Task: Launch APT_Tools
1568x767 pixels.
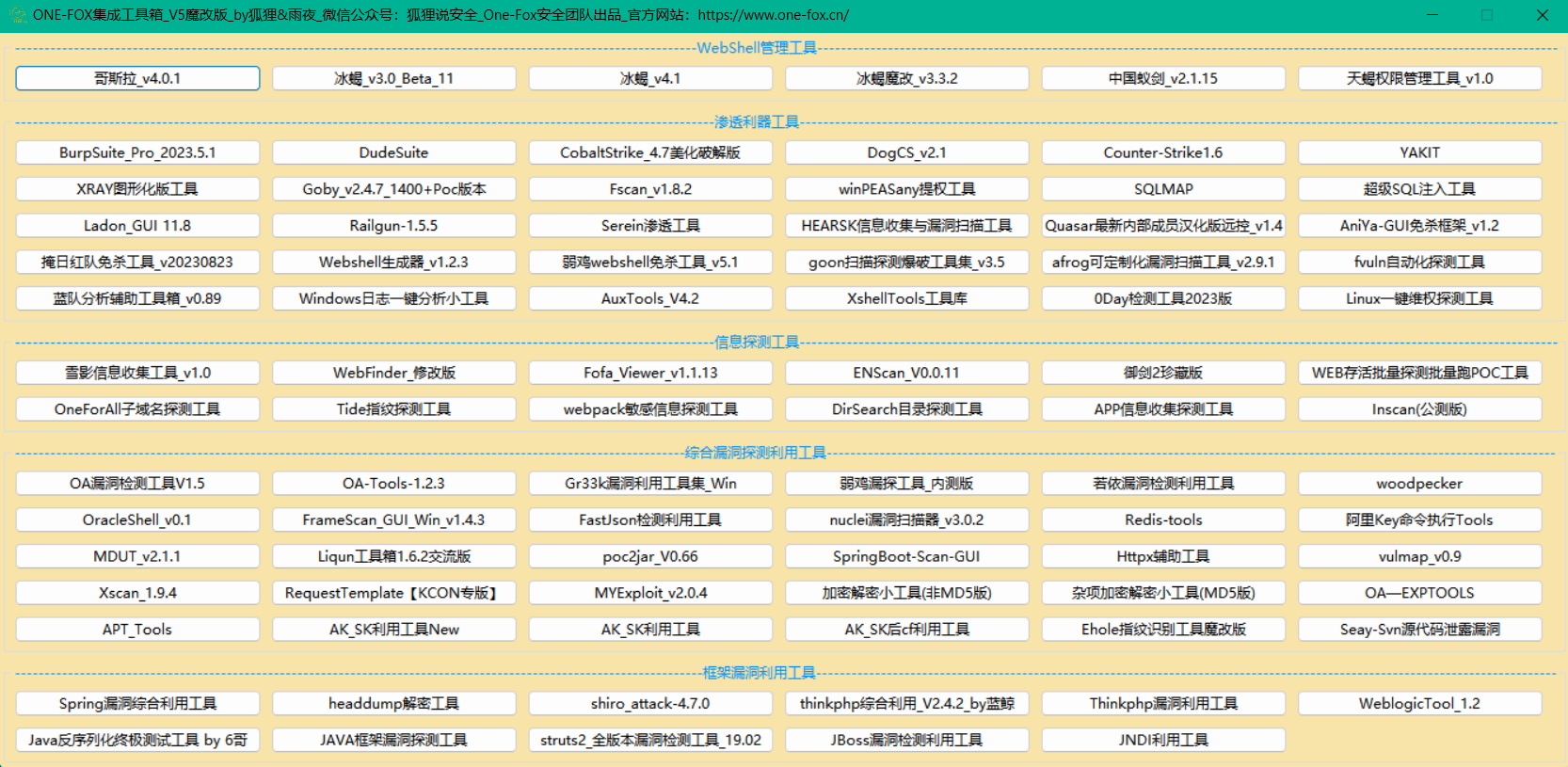Action: tap(137, 630)
